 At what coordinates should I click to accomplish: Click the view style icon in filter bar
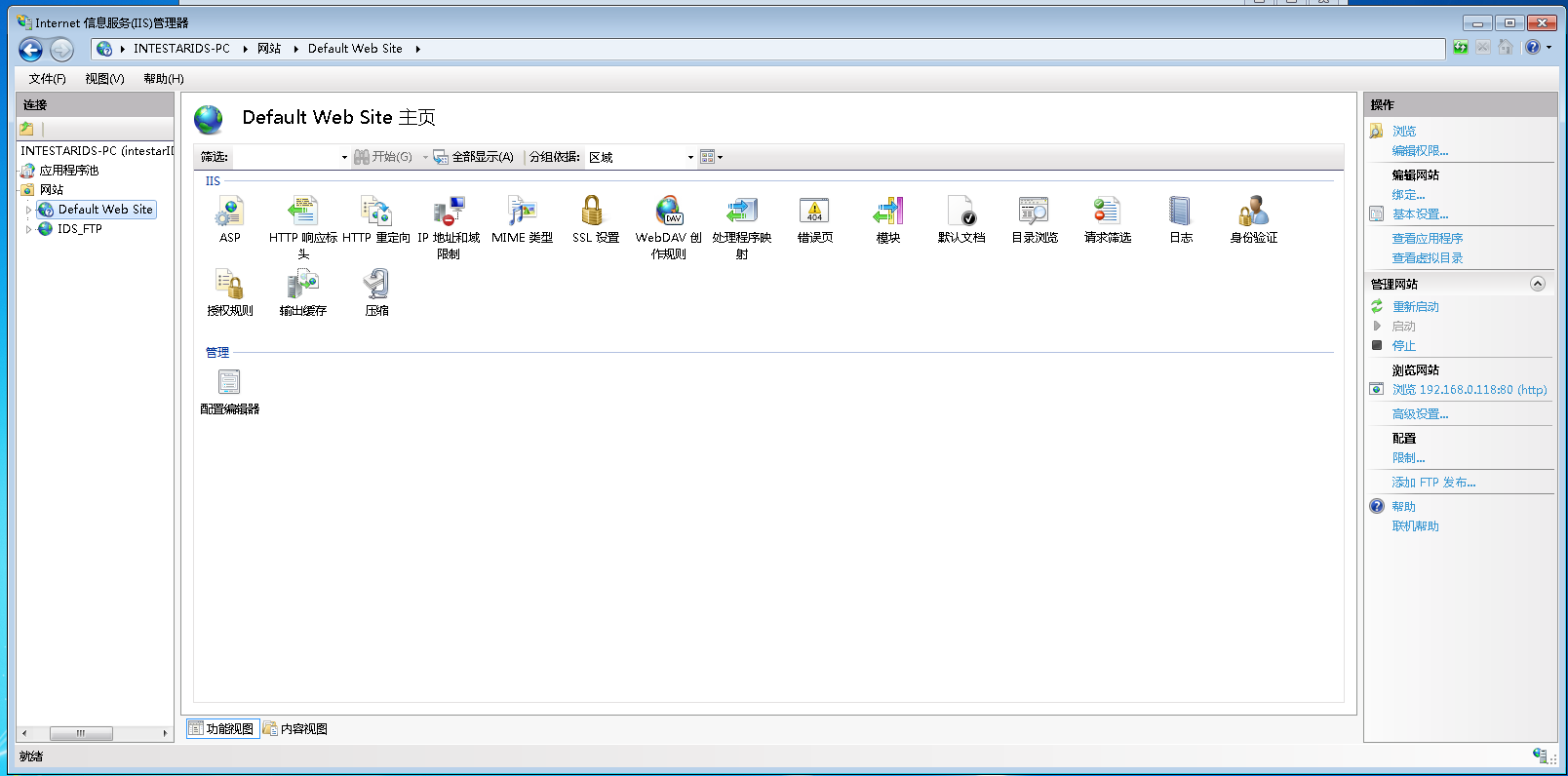click(708, 157)
